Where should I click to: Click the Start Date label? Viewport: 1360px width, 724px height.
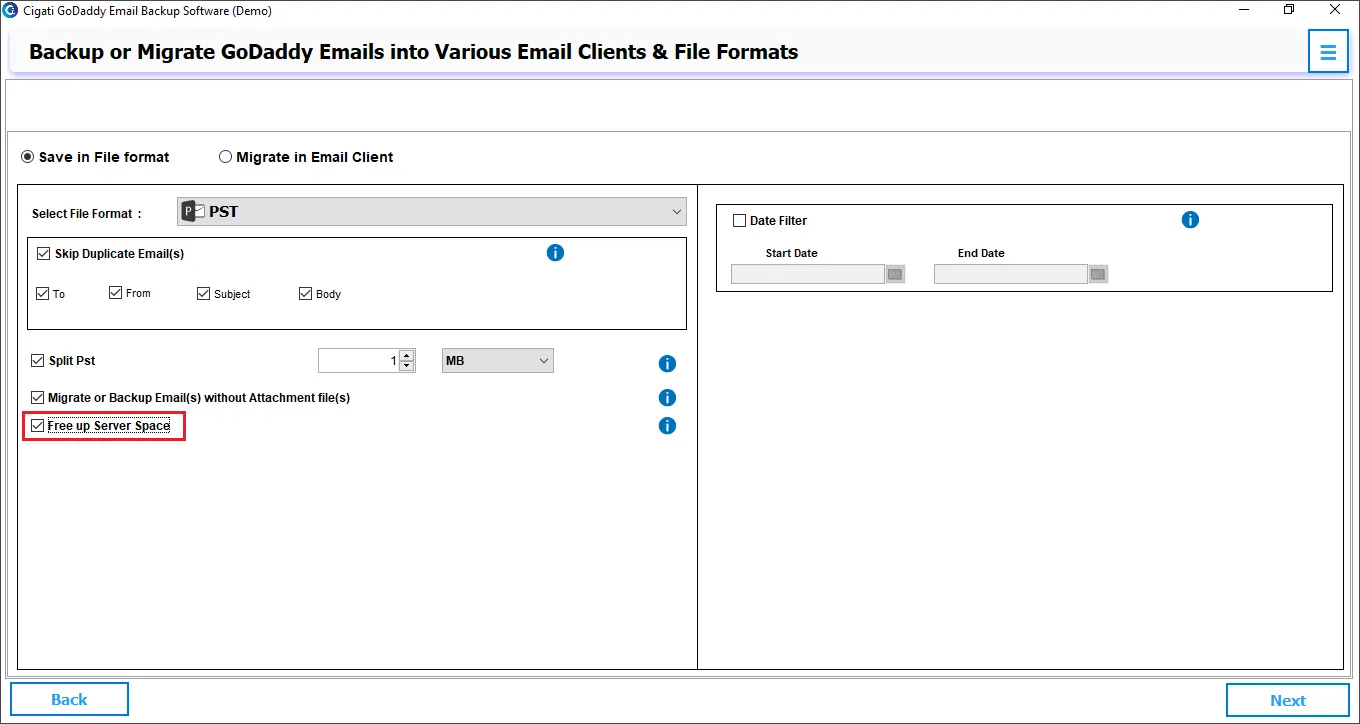[x=791, y=253]
